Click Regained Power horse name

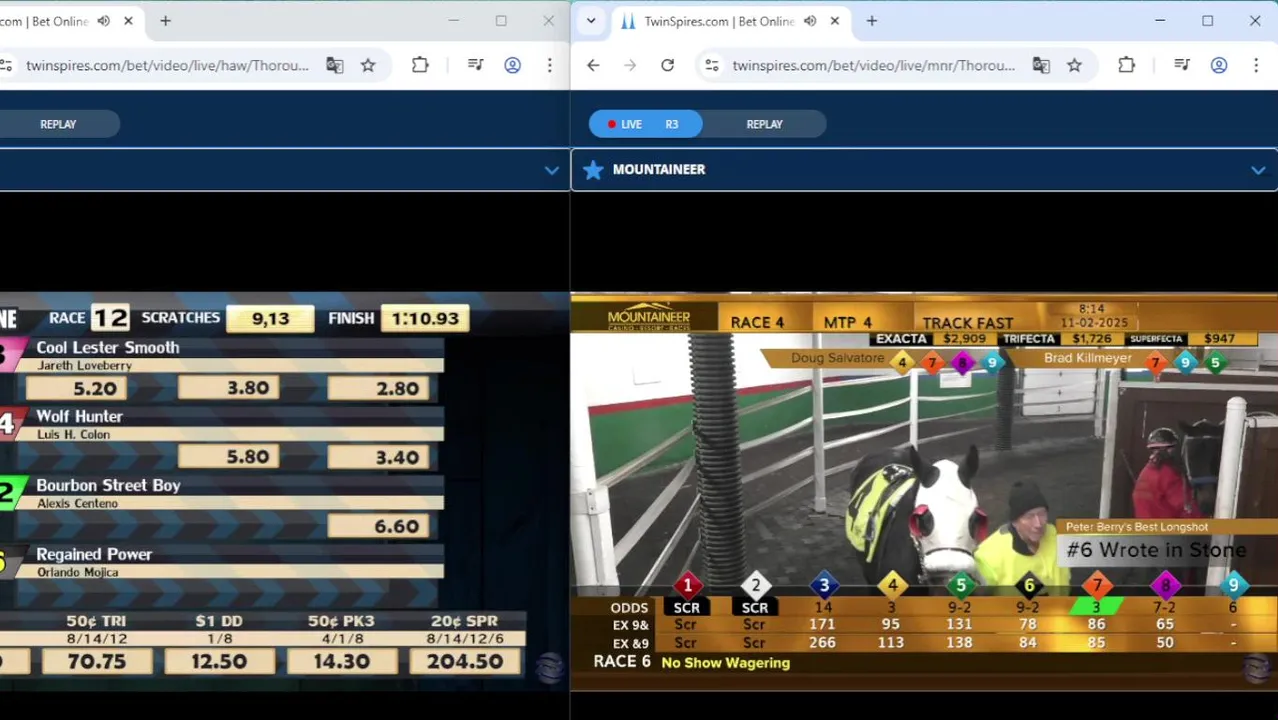click(94, 554)
